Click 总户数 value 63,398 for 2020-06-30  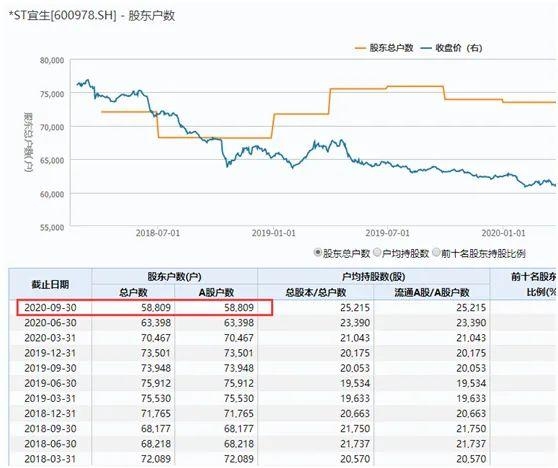pos(156,323)
